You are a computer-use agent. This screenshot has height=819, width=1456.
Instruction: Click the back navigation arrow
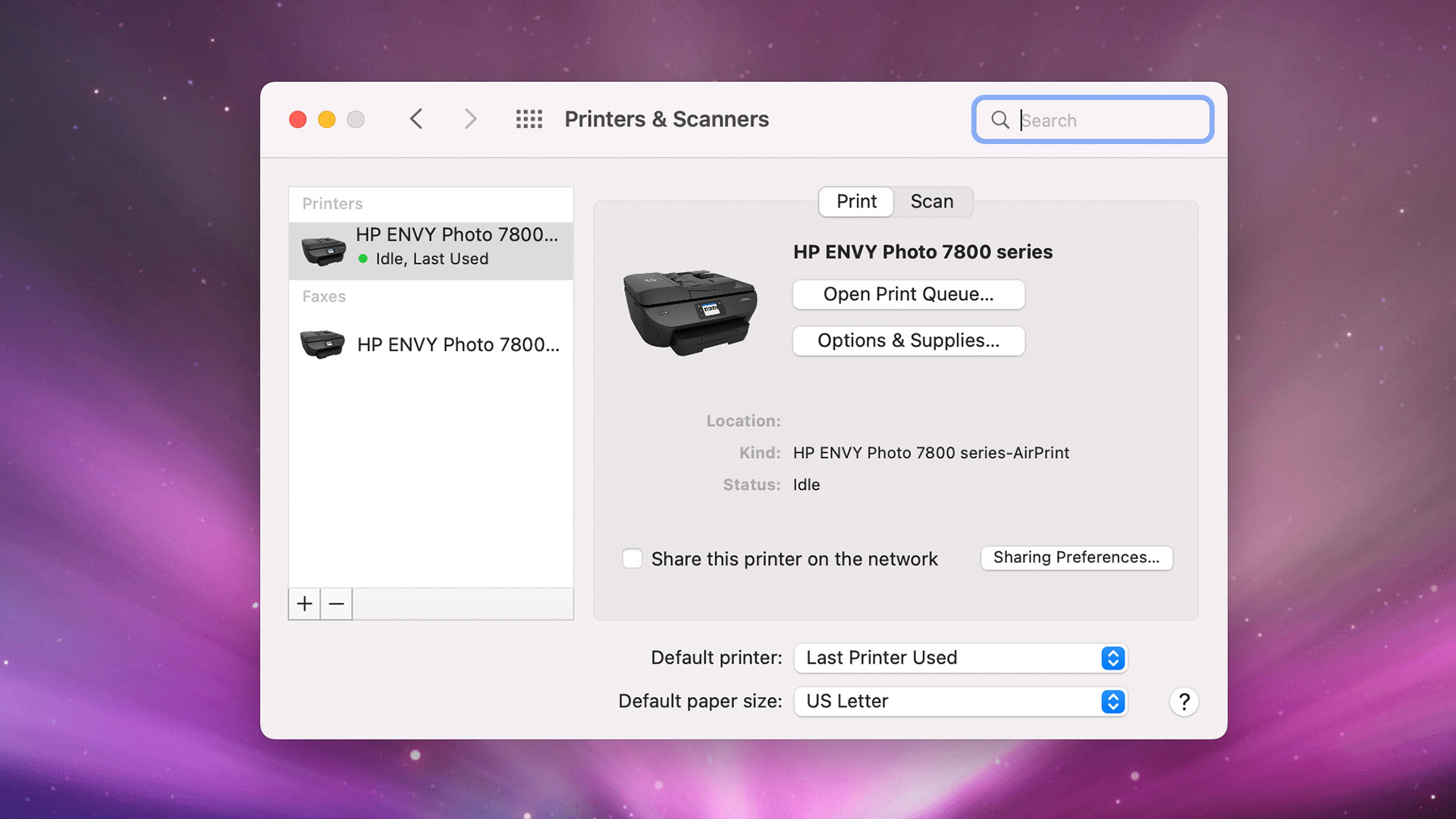(x=416, y=119)
